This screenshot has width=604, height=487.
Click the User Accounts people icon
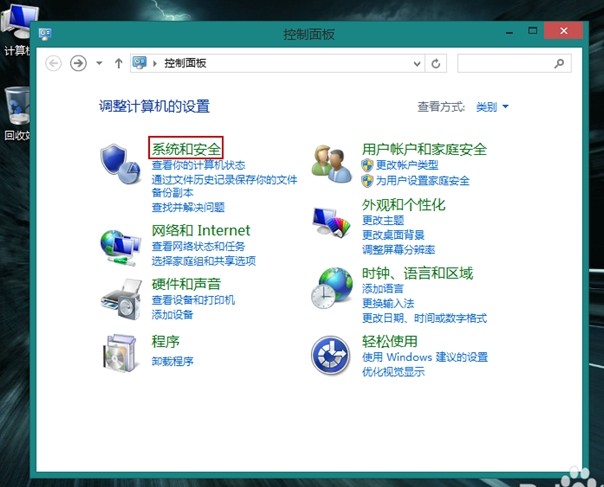[x=331, y=164]
